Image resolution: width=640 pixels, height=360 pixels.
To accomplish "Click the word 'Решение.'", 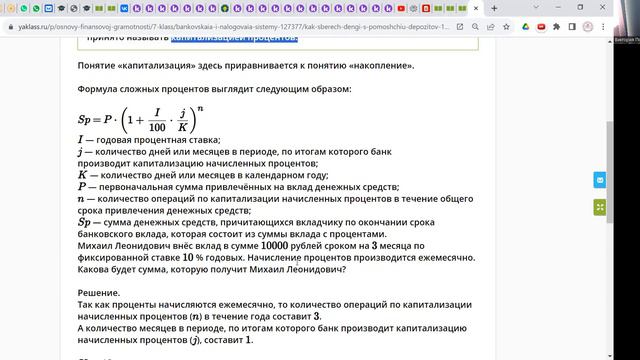I will pyautogui.click(x=99, y=293).
